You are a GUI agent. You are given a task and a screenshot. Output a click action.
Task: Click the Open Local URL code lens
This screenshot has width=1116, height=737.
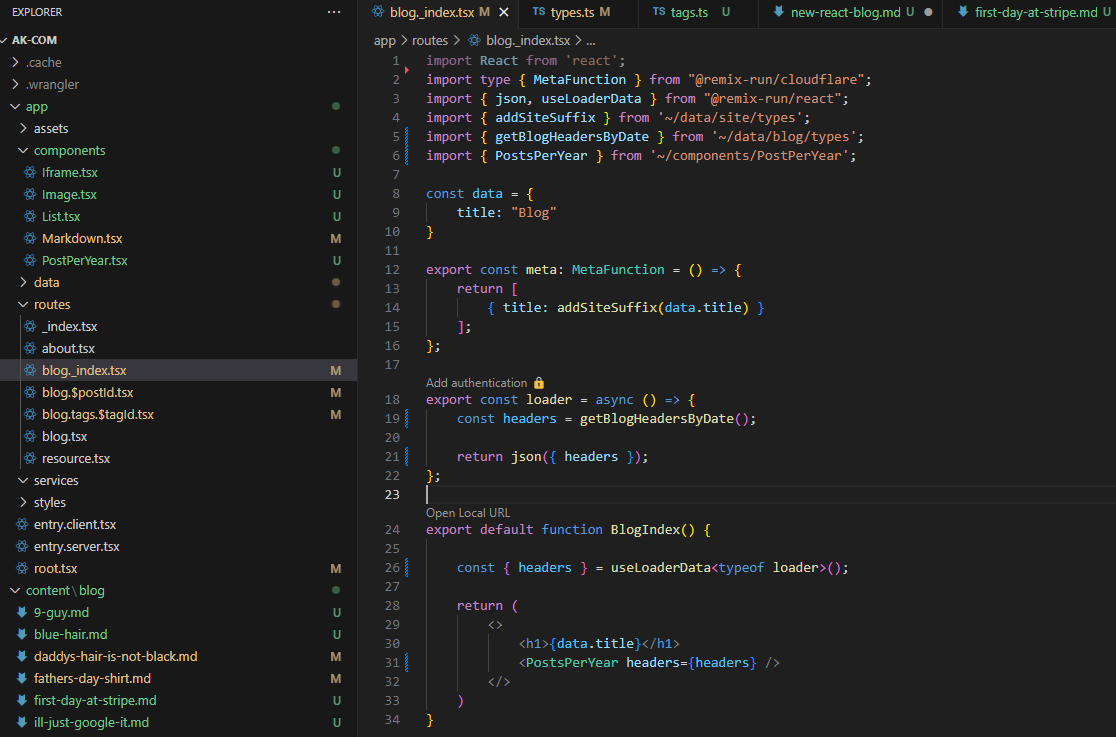coord(468,513)
